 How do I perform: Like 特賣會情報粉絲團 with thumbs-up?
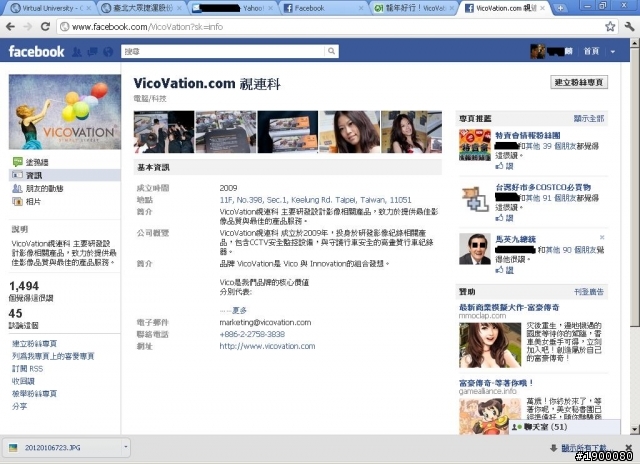504,166
